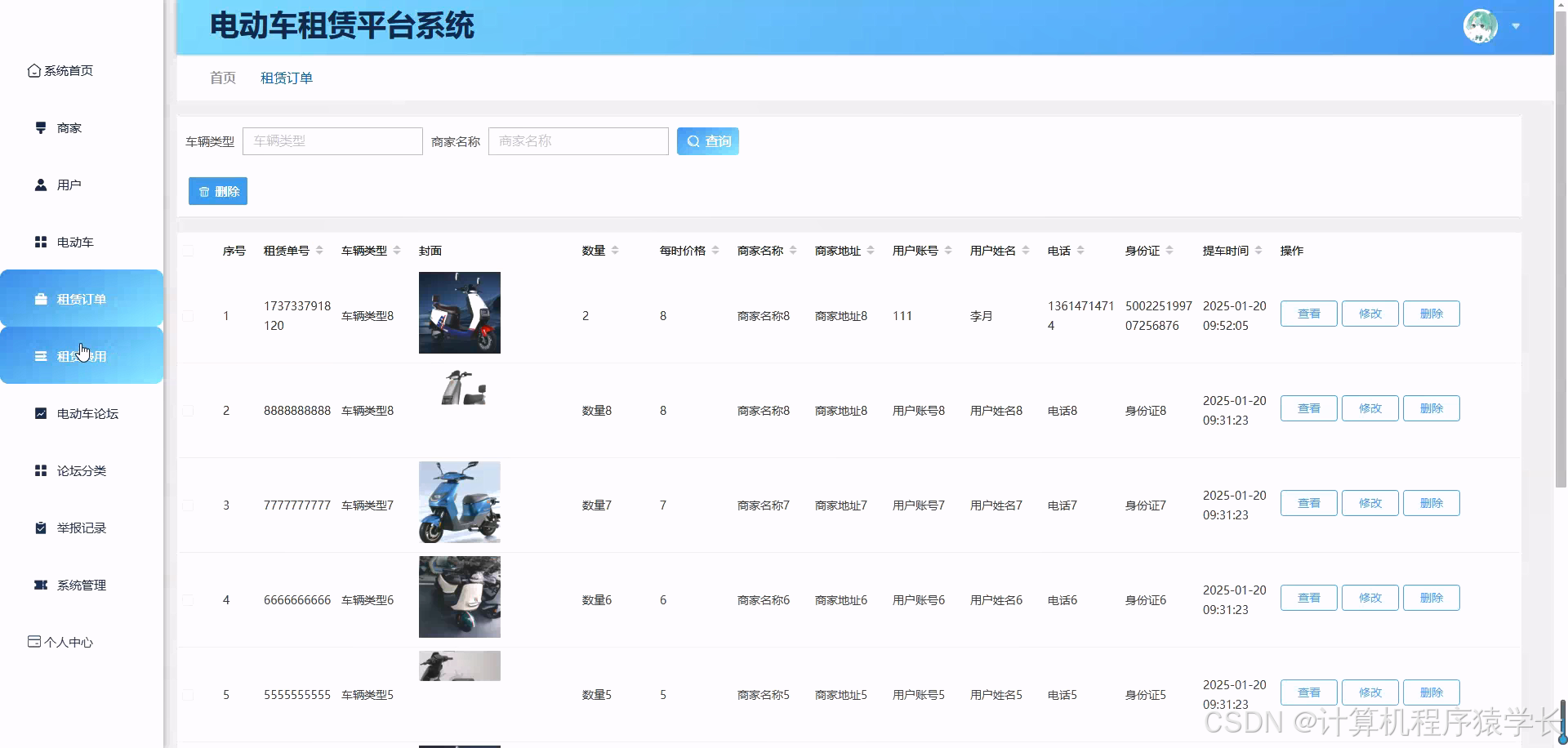Select the 租赁订单 rental orders icon
This screenshot has width=1568, height=748.
click(40, 299)
